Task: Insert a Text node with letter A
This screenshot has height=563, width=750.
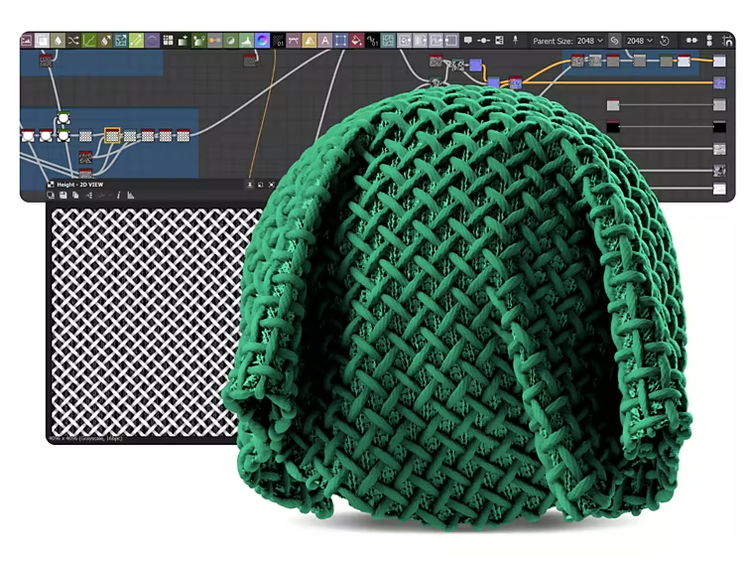Action: (325, 41)
